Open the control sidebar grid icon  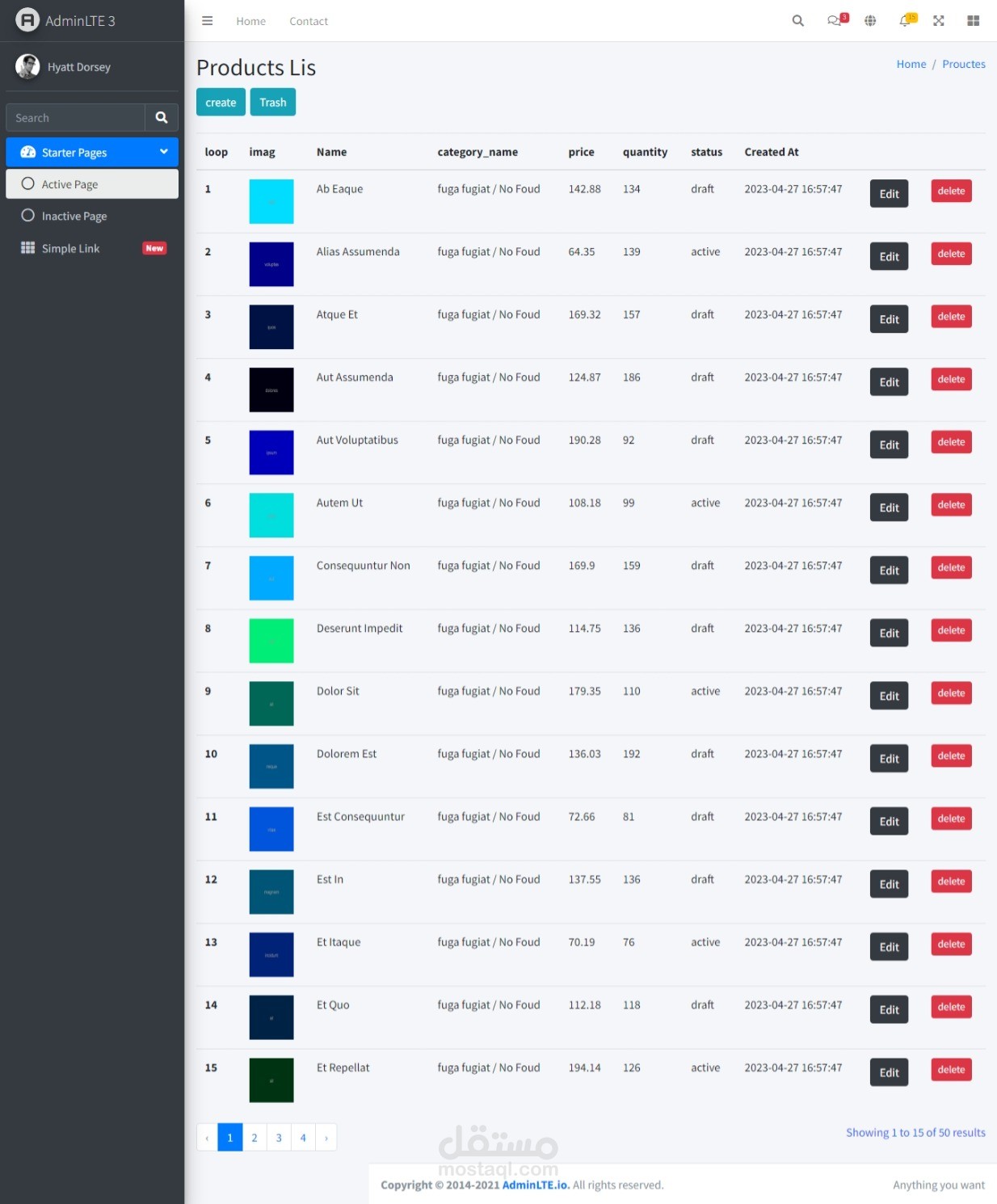click(x=973, y=21)
